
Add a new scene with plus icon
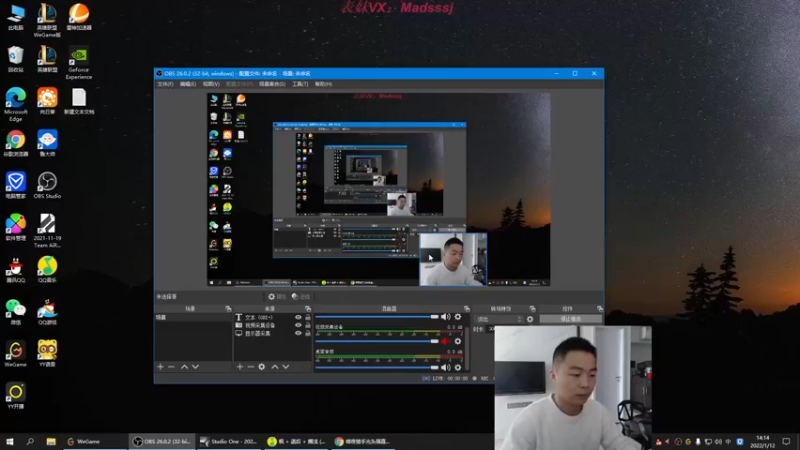[x=160, y=367]
